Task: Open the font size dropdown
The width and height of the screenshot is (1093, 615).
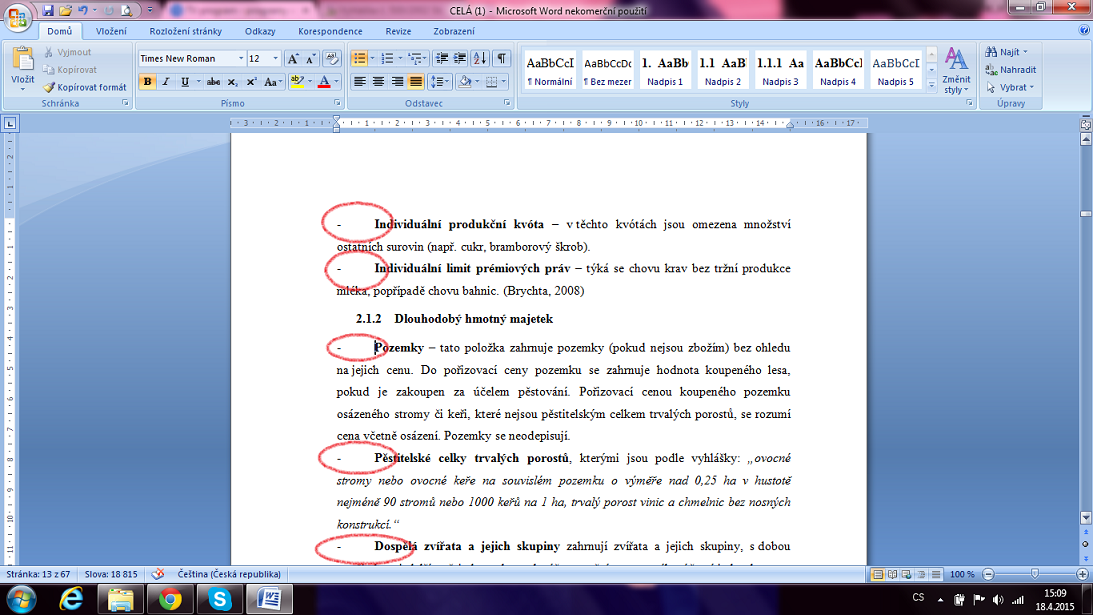Action: [275, 59]
